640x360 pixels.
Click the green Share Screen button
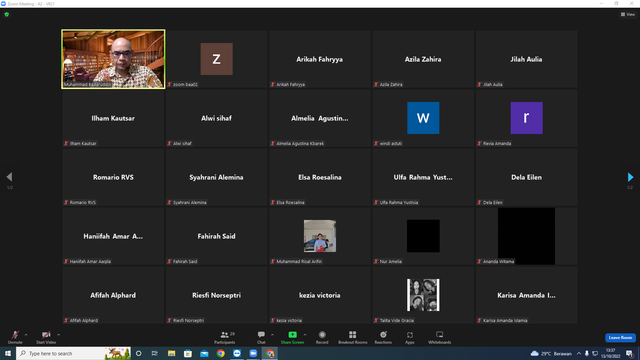pyautogui.click(x=292, y=337)
